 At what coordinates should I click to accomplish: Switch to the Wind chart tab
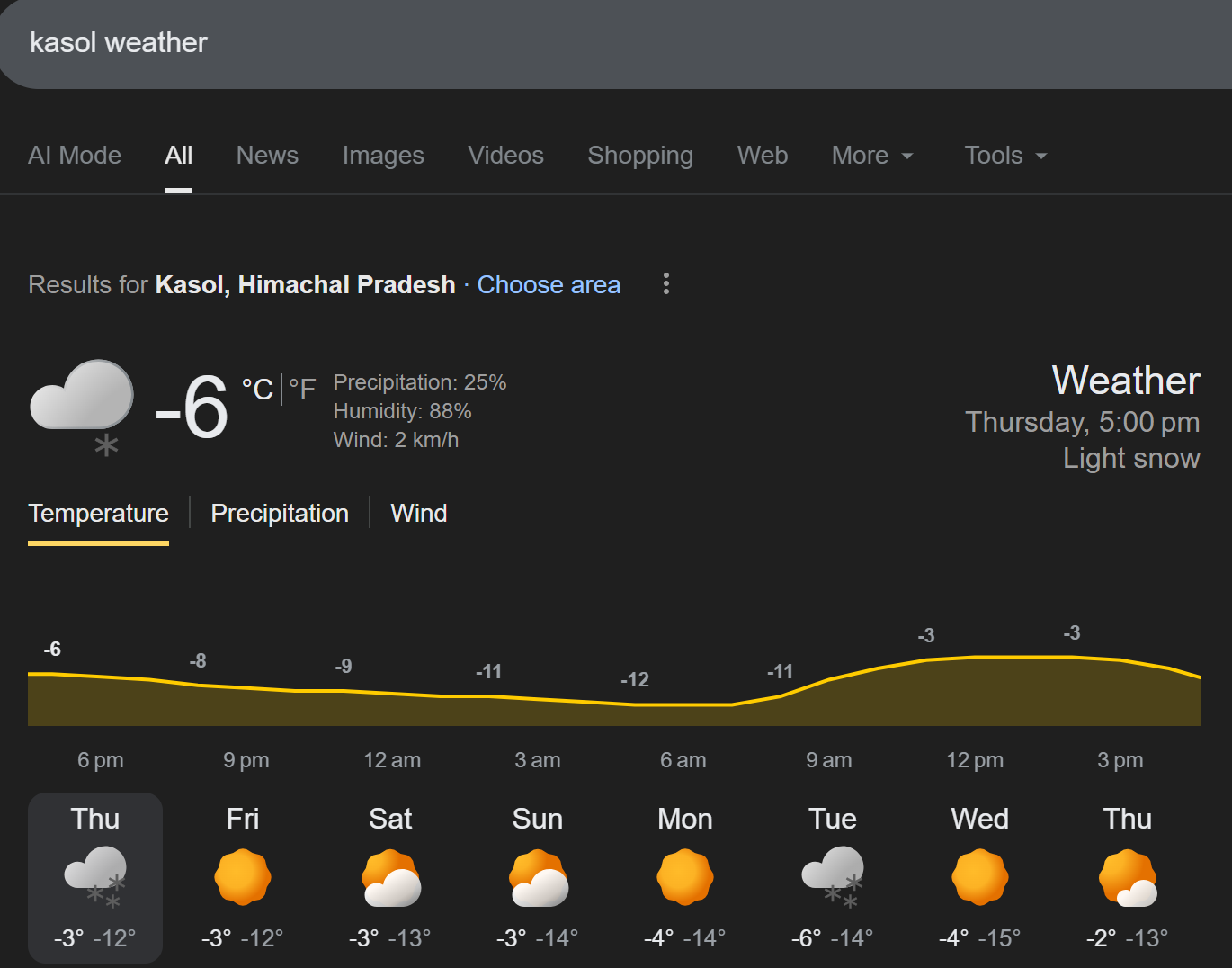point(419,513)
